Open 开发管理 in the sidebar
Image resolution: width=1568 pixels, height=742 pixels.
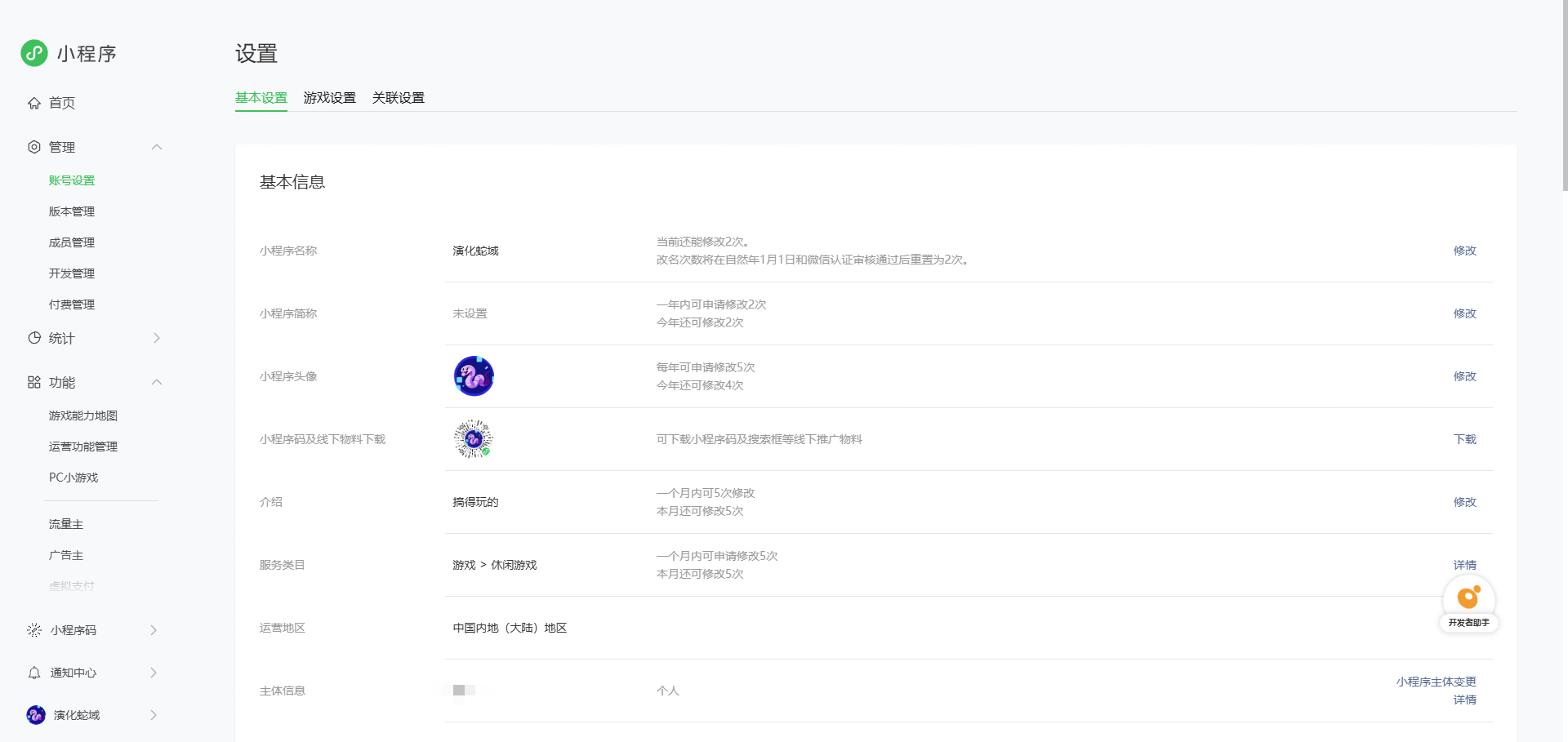72,273
